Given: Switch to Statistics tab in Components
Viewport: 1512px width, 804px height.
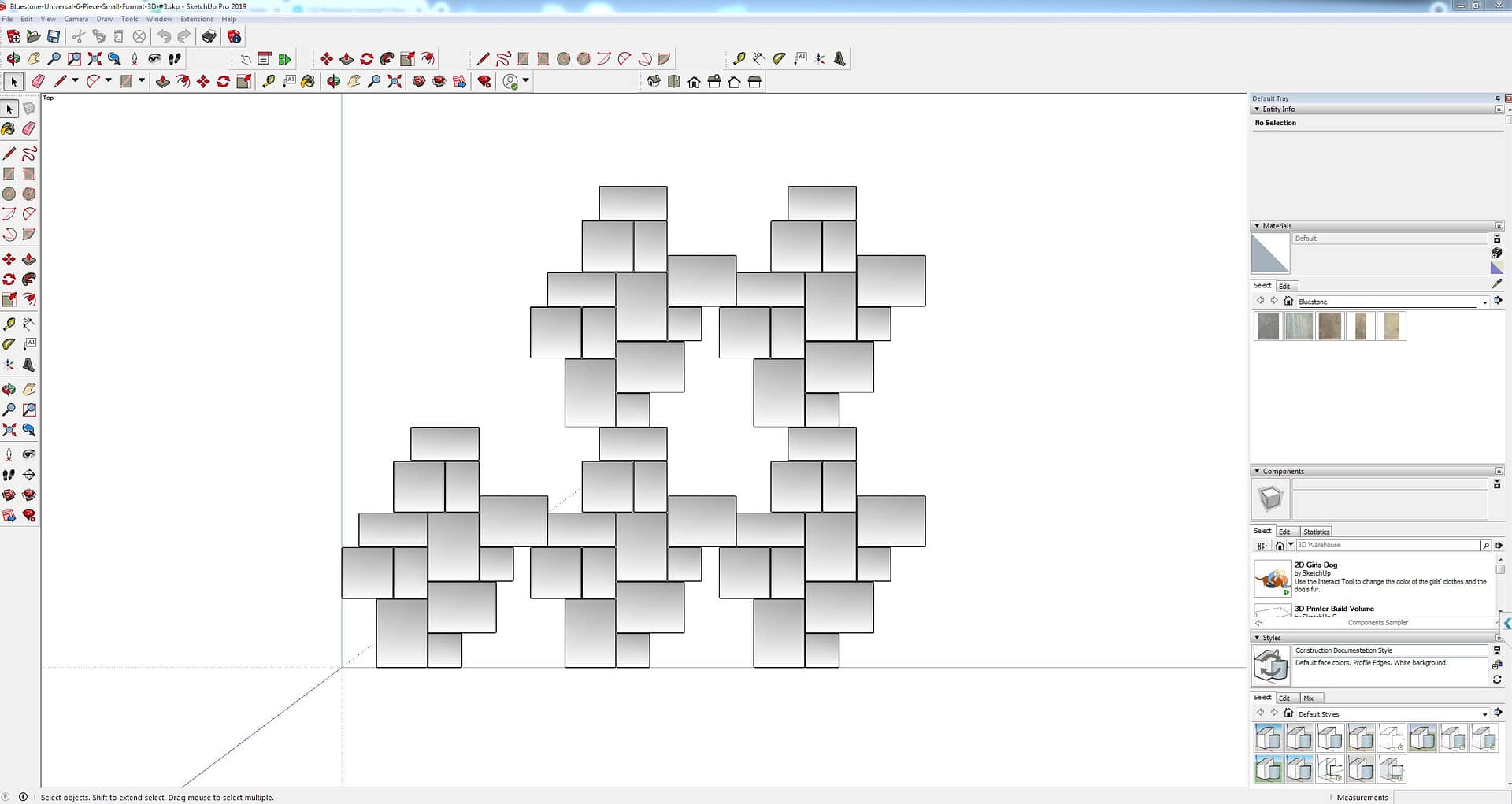Looking at the screenshot, I should pos(1316,532).
